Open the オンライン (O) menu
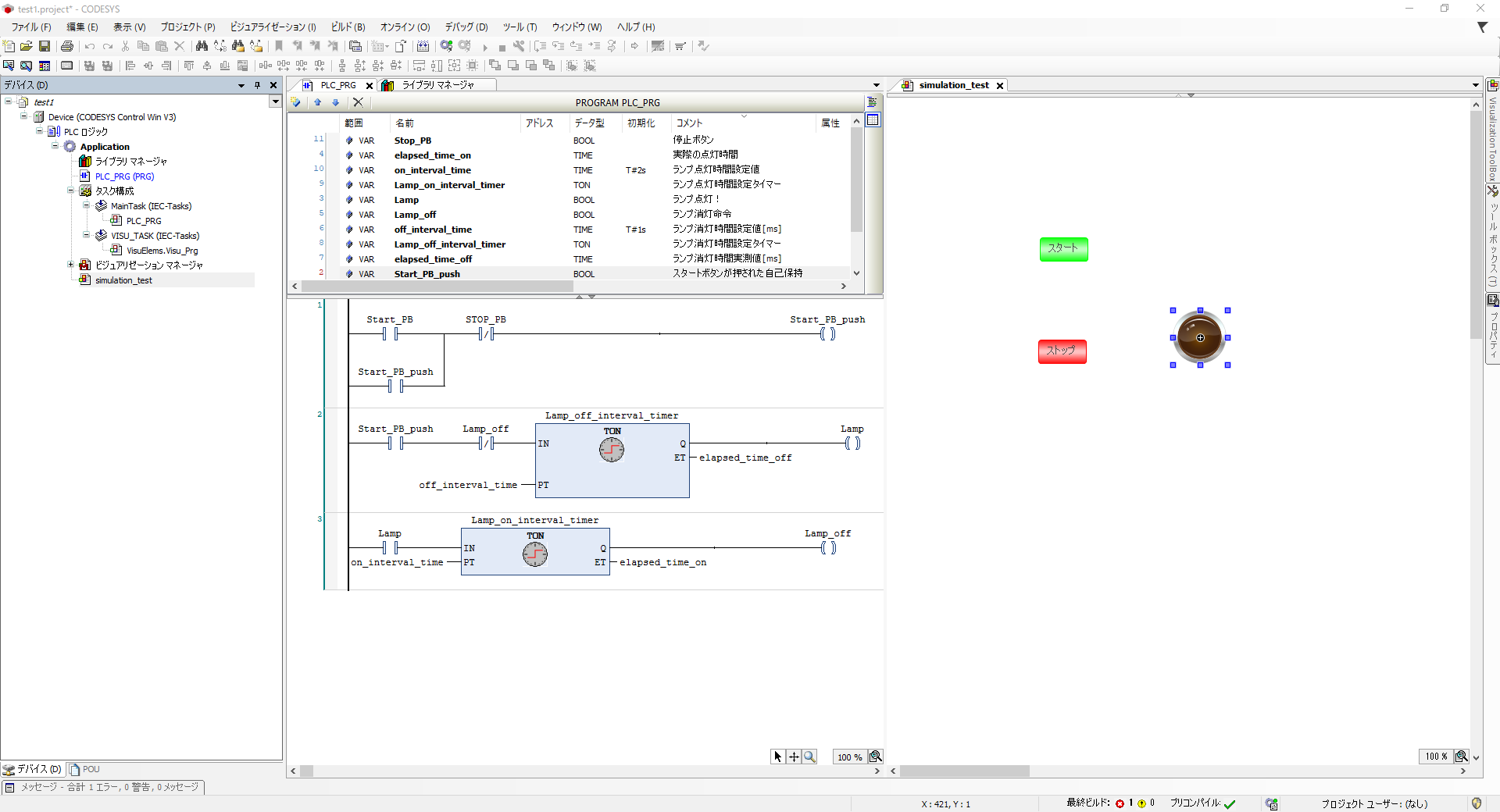This screenshot has width=1500, height=812. [405, 27]
